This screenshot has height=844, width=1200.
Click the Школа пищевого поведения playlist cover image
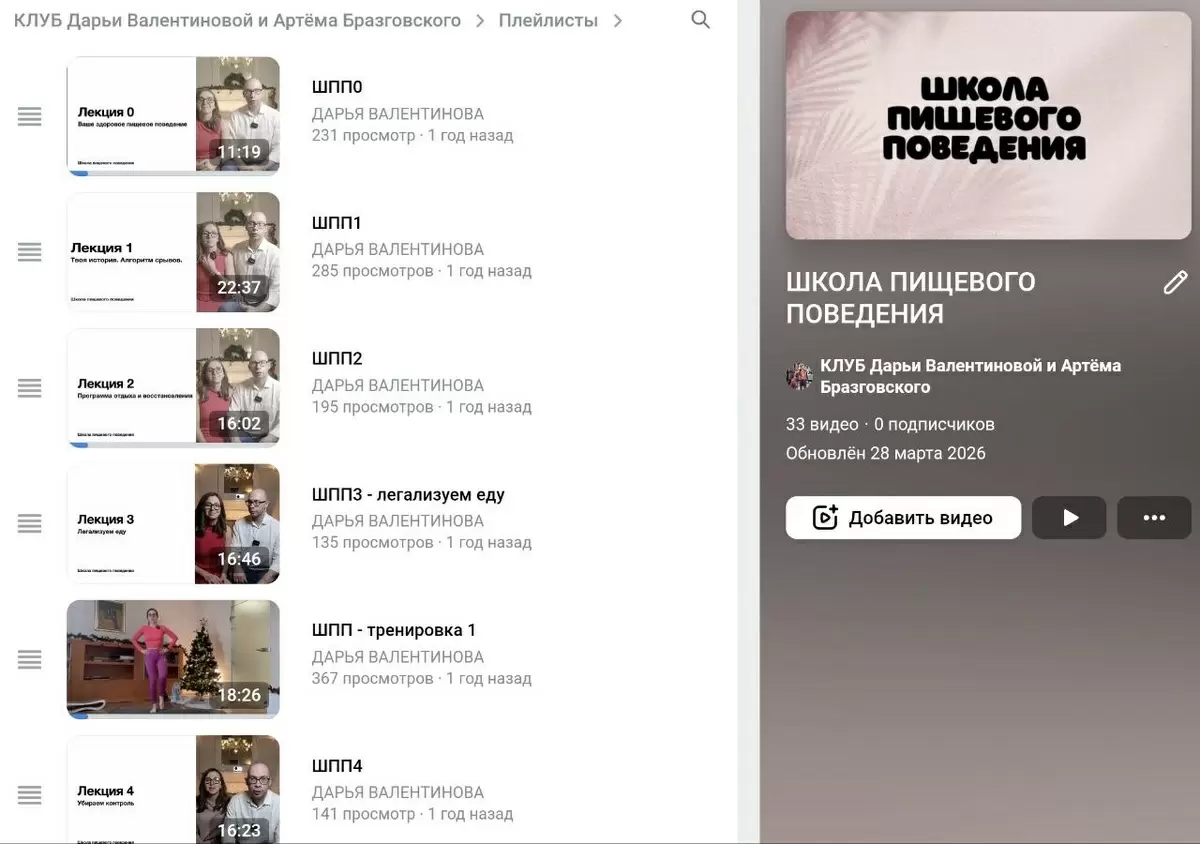pos(988,126)
